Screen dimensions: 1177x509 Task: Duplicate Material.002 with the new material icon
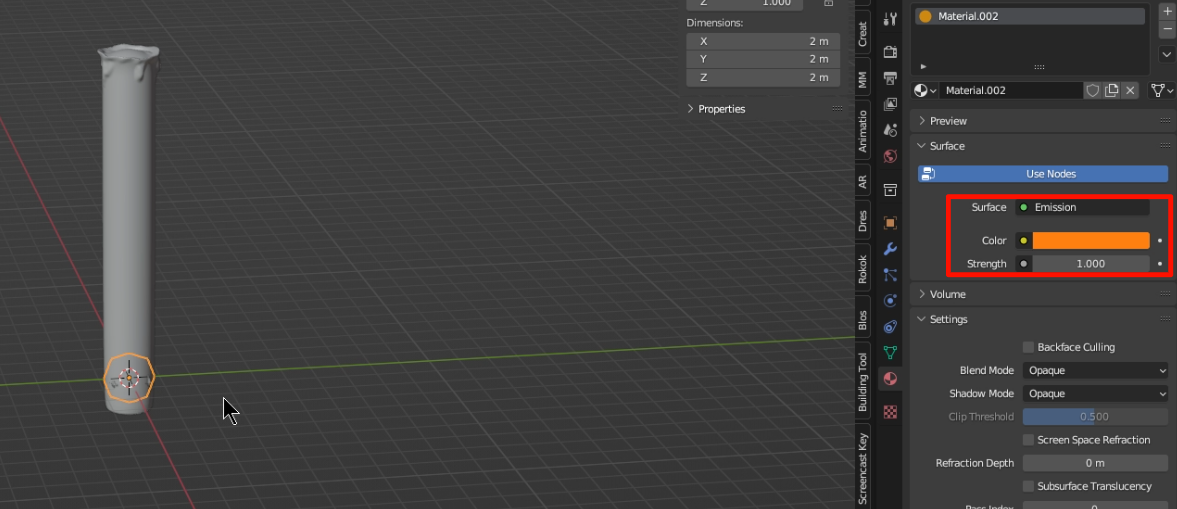click(x=1112, y=90)
